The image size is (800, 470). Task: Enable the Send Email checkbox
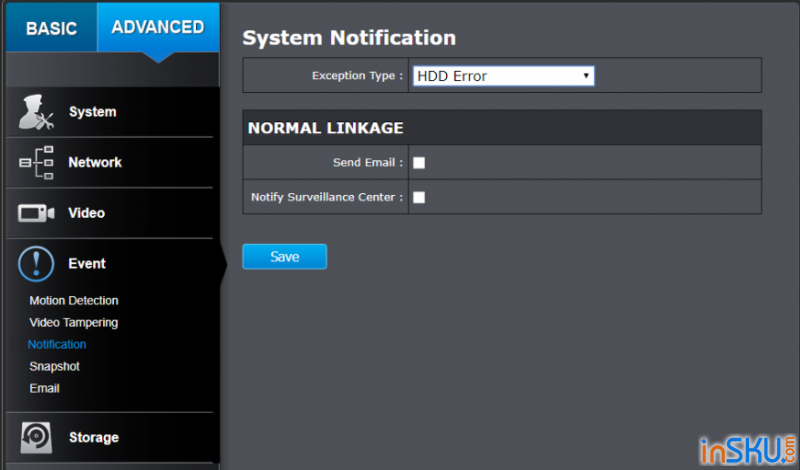(419, 163)
